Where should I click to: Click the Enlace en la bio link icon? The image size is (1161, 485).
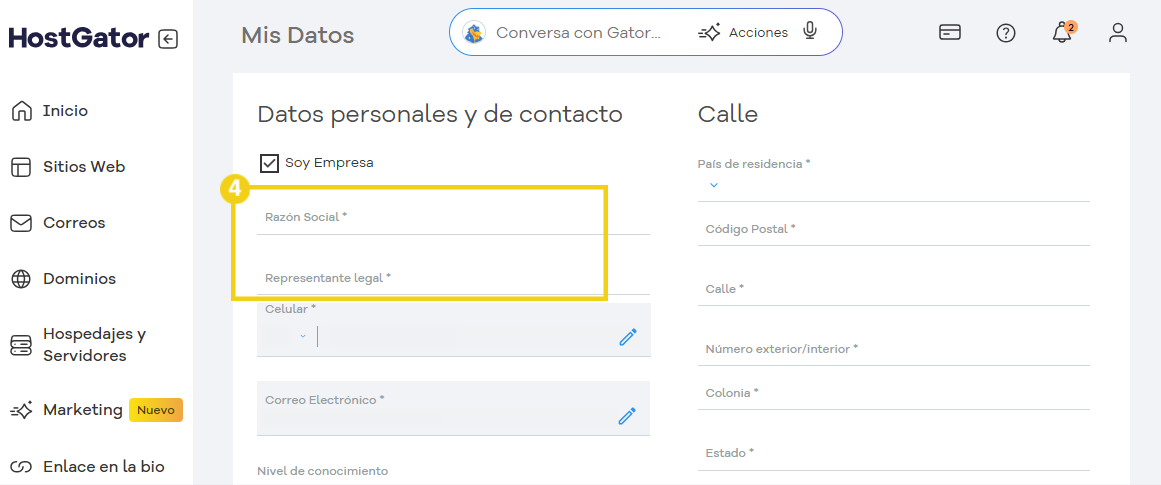(21, 467)
